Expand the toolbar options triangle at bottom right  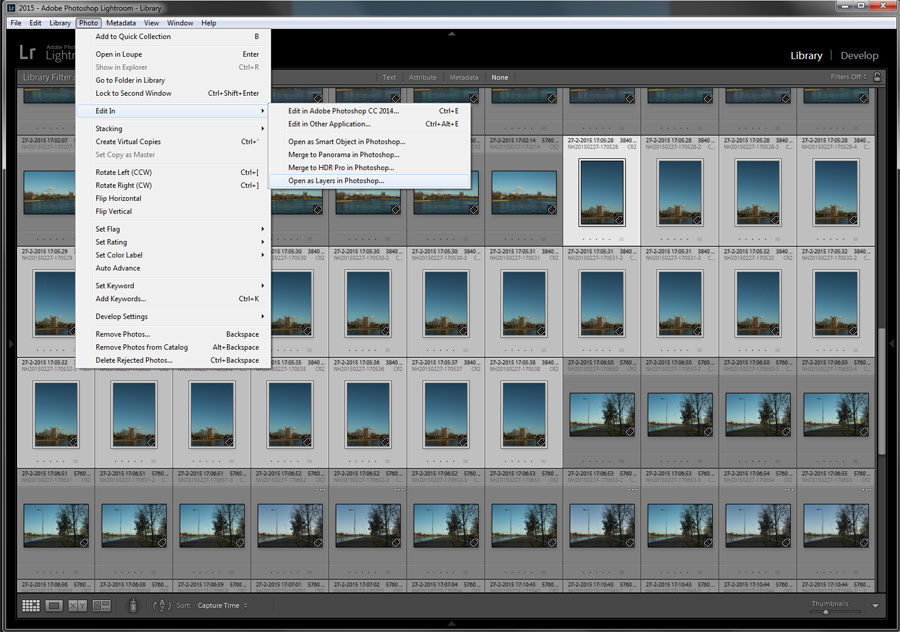875,606
